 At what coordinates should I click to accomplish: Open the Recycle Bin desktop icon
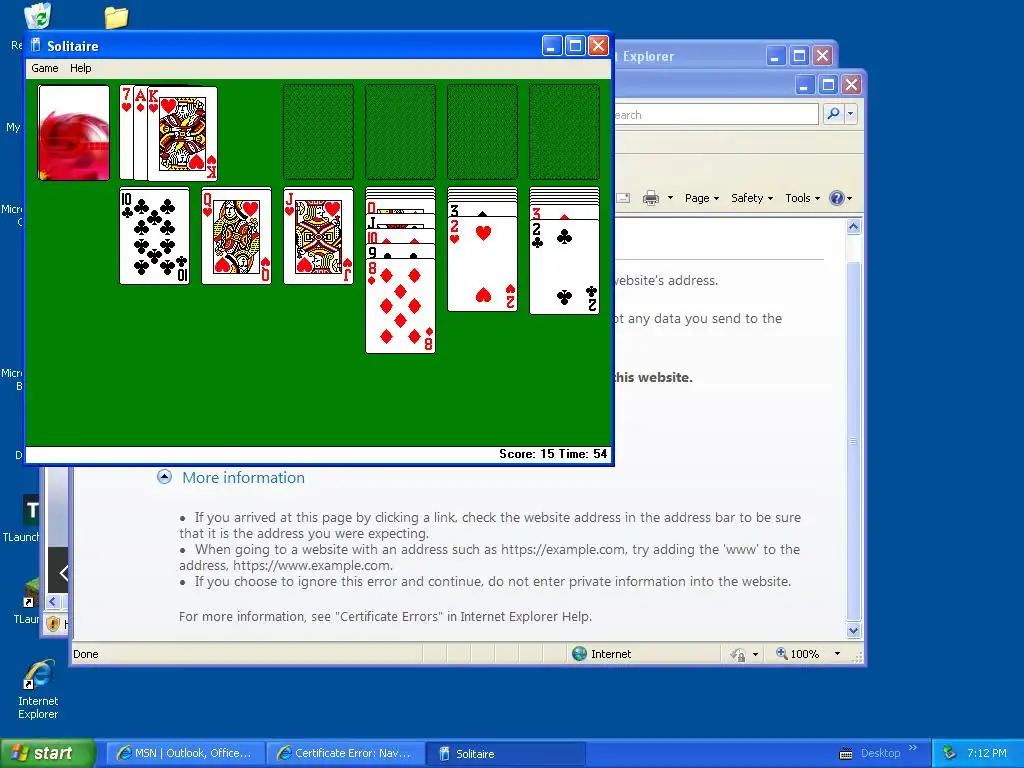pos(37,16)
